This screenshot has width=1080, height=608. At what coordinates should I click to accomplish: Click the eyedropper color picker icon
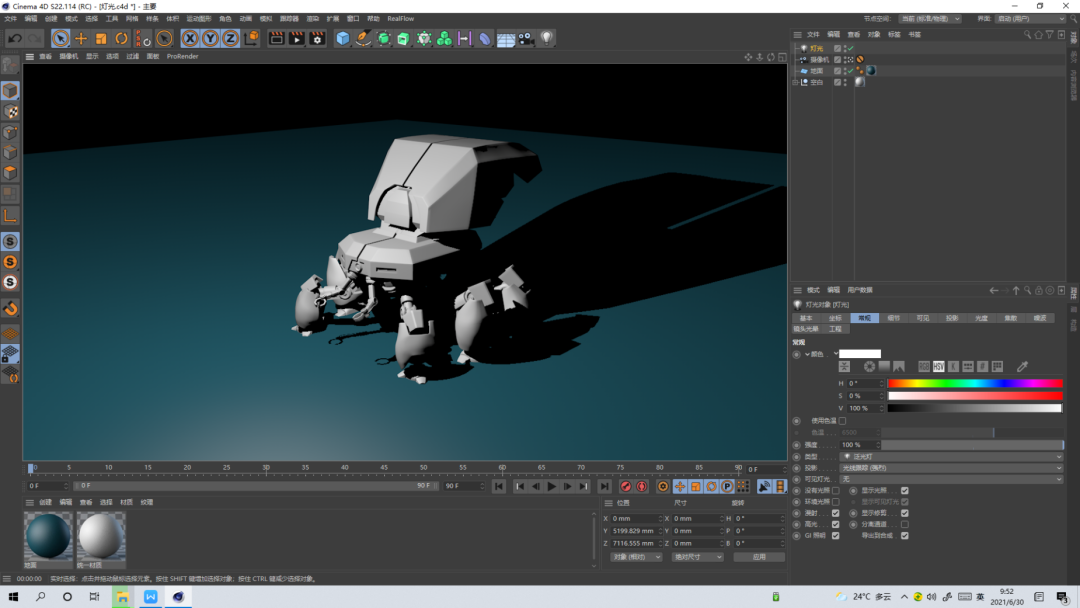(x=1022, y=367)
